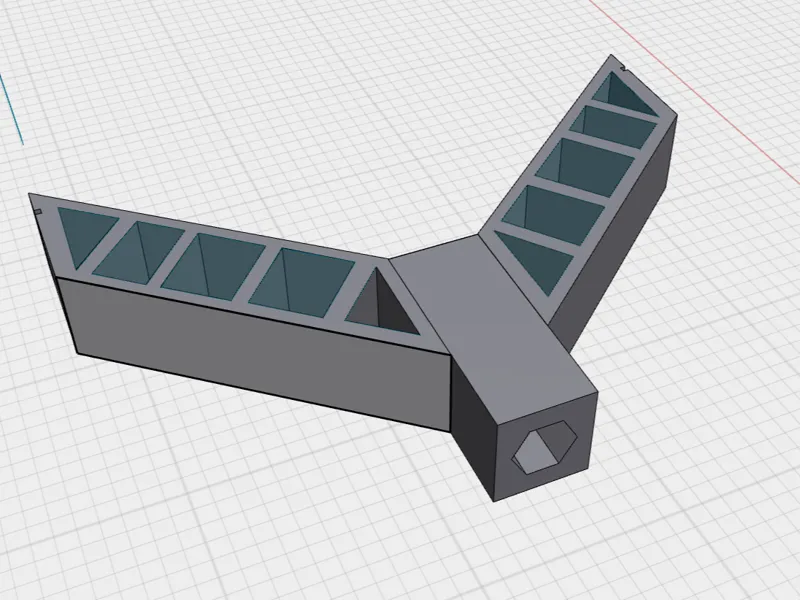This screenshot has width=800, height=600.
Task: Select the triangular pocket at the right arm's tip
Action: (x=623, y=94)
